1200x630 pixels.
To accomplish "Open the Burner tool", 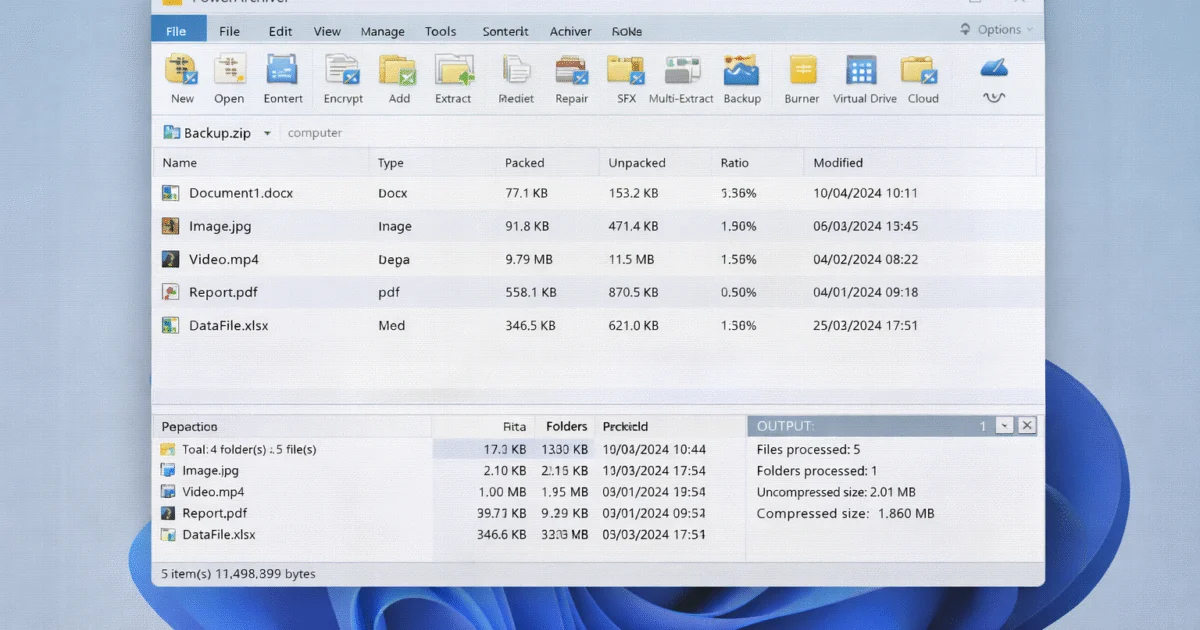I will [x=802, y=70].
